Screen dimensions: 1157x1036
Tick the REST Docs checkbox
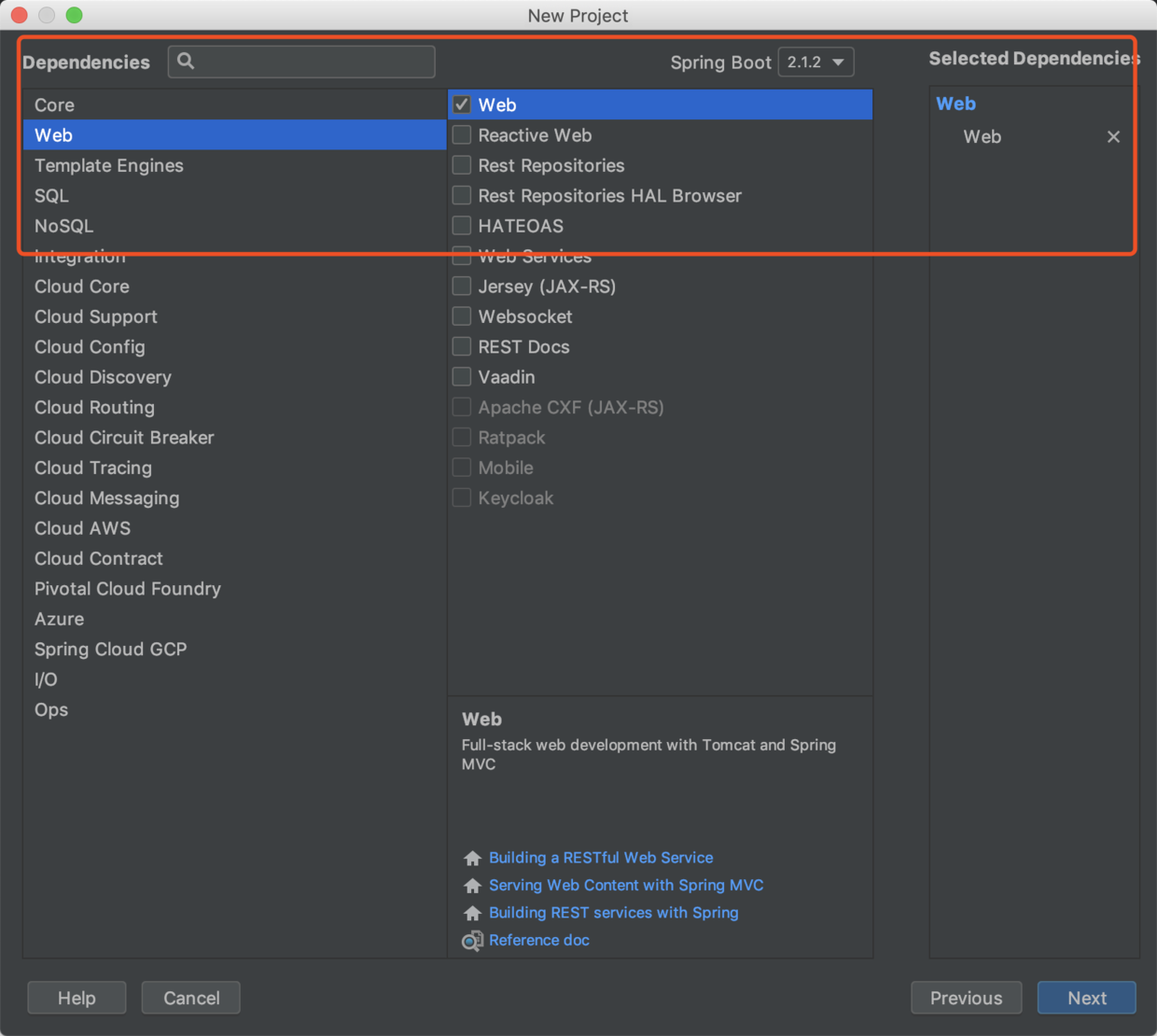tap(462, 347)
